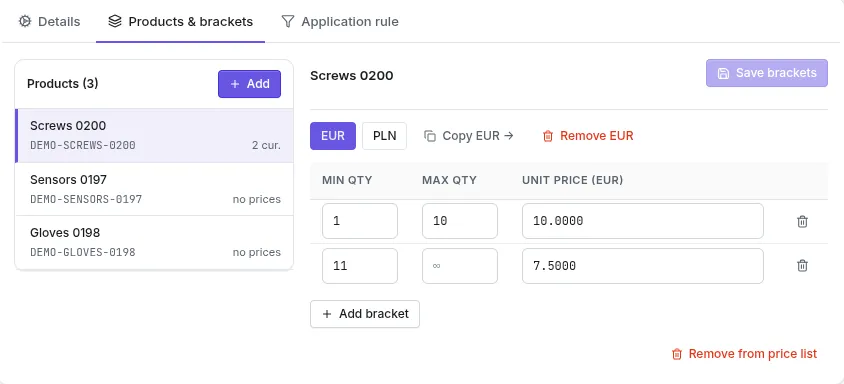The width and height of the screenshot is (844, 384).
Task: Select the EUR currency toggle
Action: click(333, 136)
